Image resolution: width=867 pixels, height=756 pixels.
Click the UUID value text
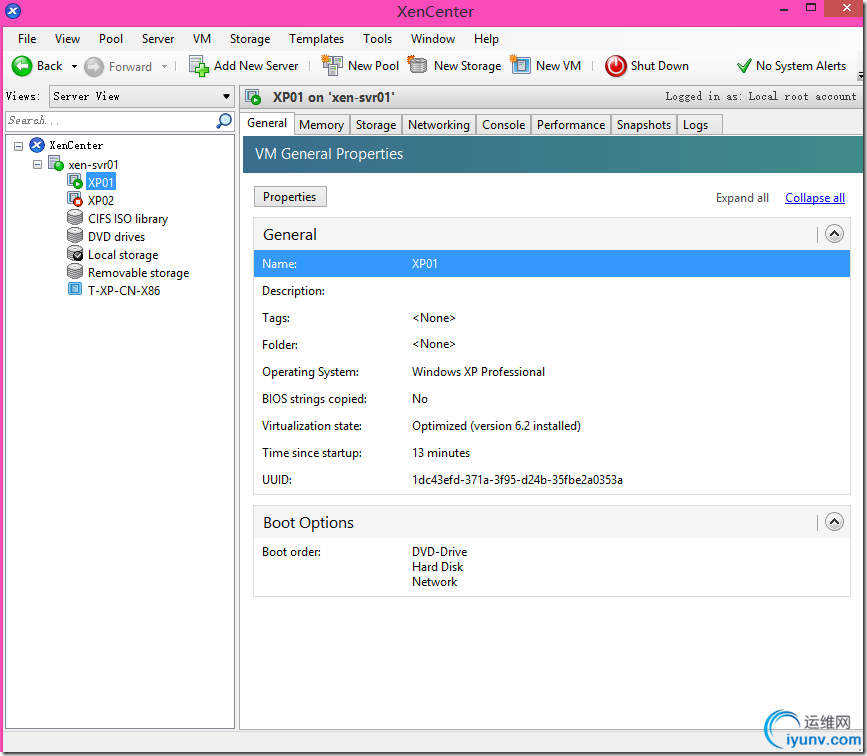tap(517, 479)
